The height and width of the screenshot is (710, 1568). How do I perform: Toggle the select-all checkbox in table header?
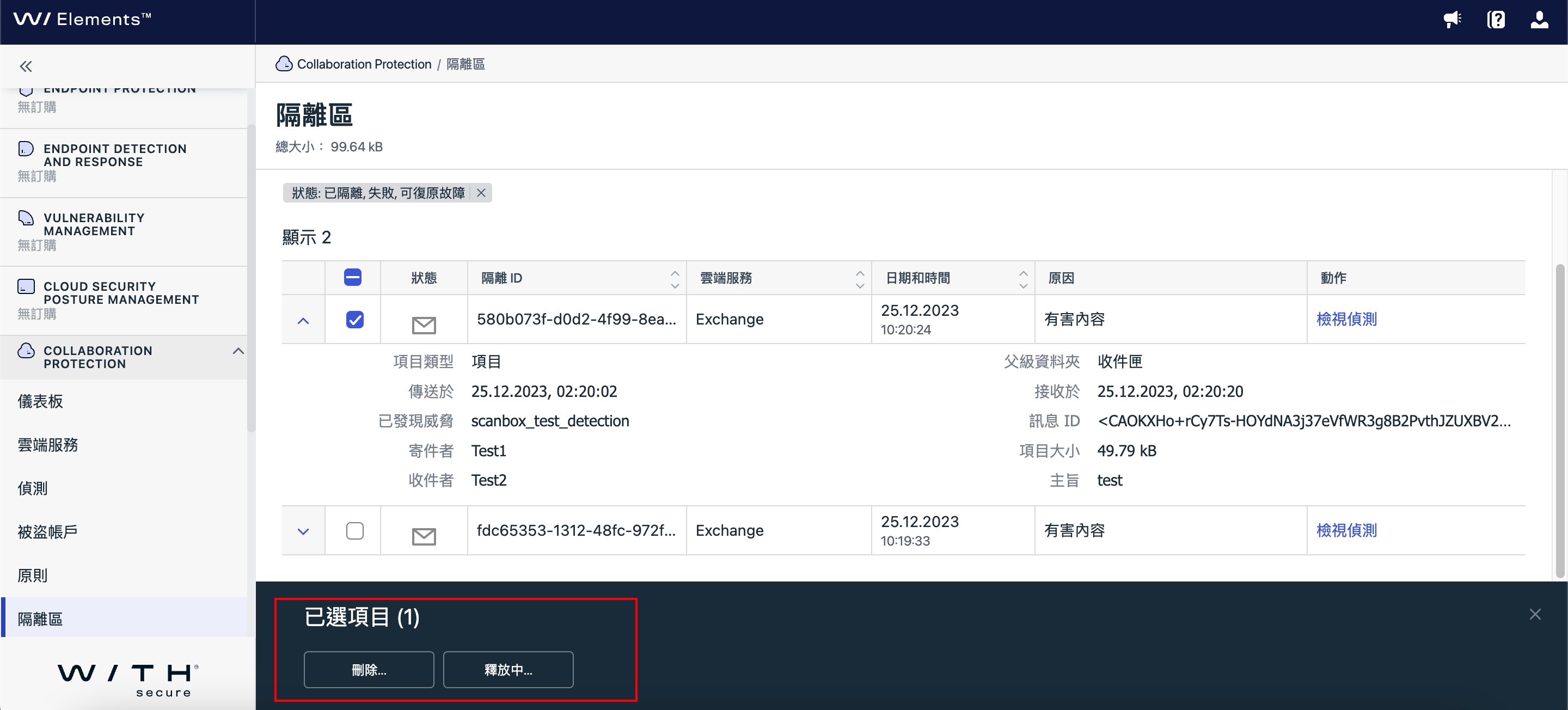point(352,278)
